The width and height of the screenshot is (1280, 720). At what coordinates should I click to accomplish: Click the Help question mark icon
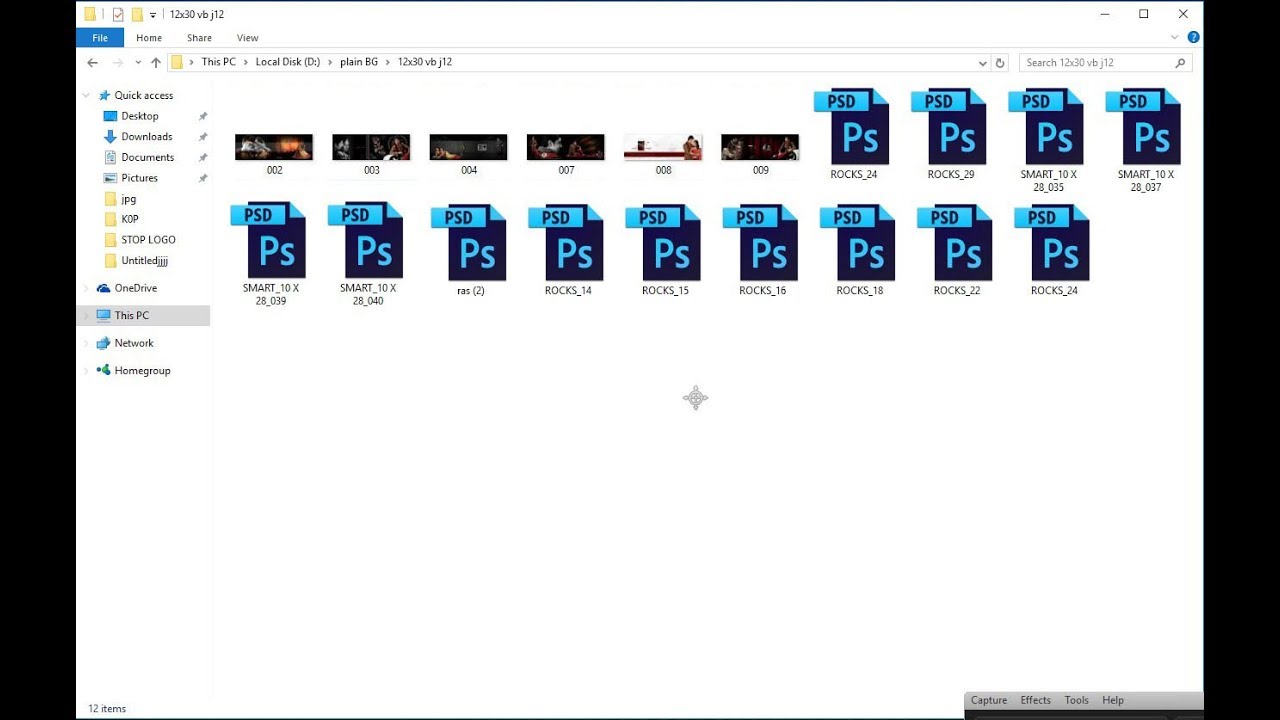(x=1192, y=37)
